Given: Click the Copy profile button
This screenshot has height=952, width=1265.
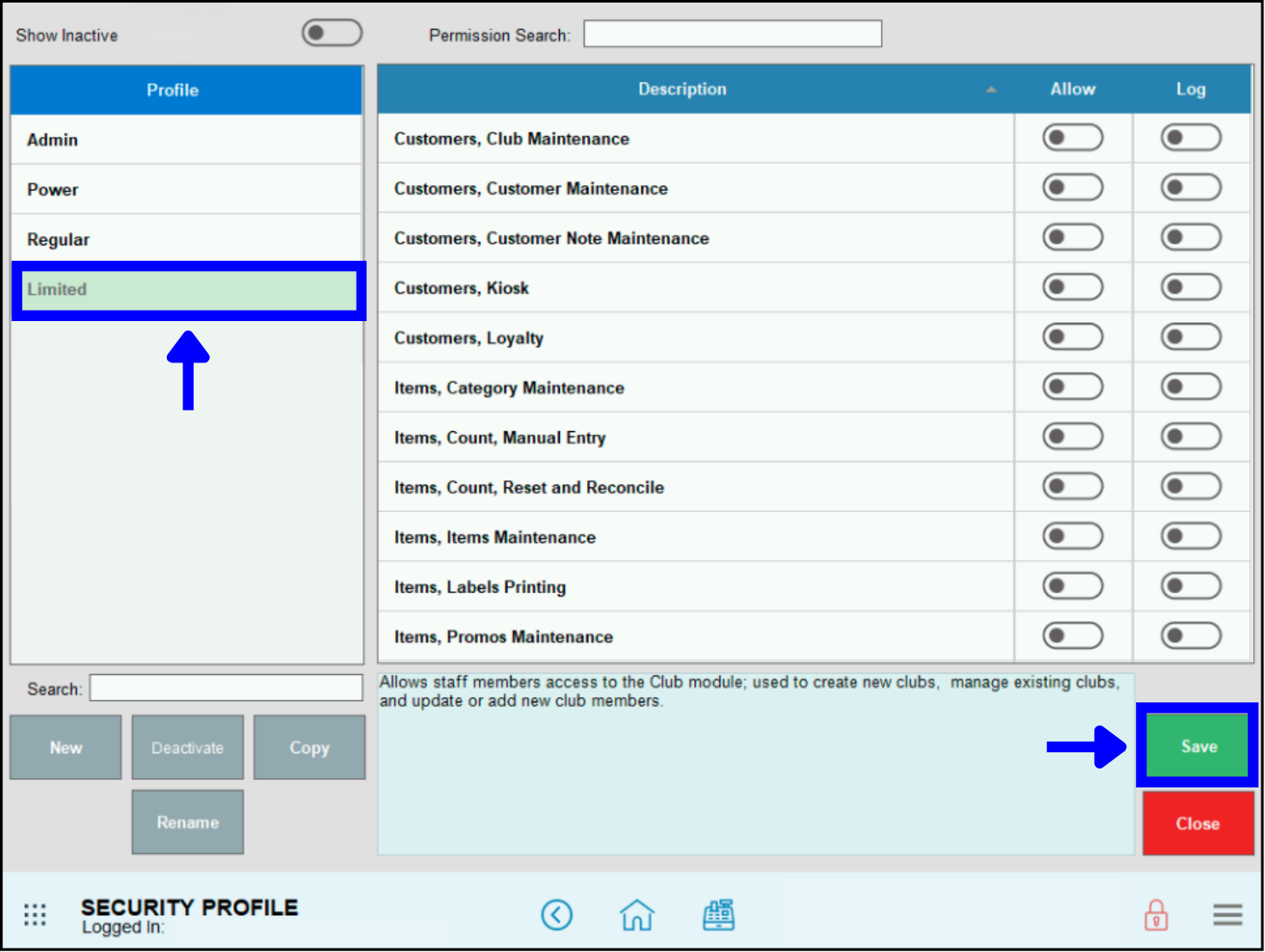Looking at the screenshot, I should (309, 747).
